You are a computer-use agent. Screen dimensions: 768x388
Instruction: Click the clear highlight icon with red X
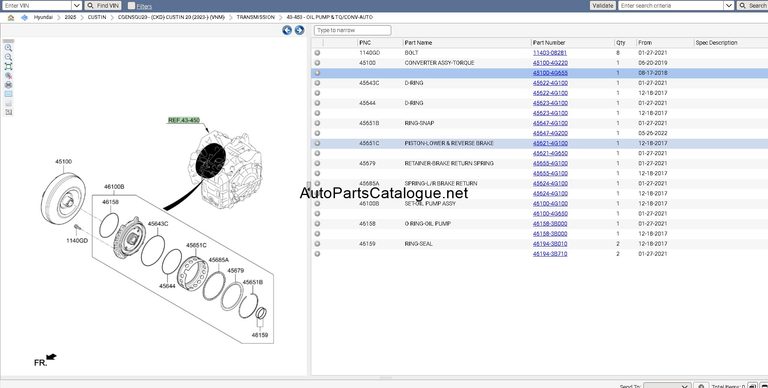tap(8, 76)
